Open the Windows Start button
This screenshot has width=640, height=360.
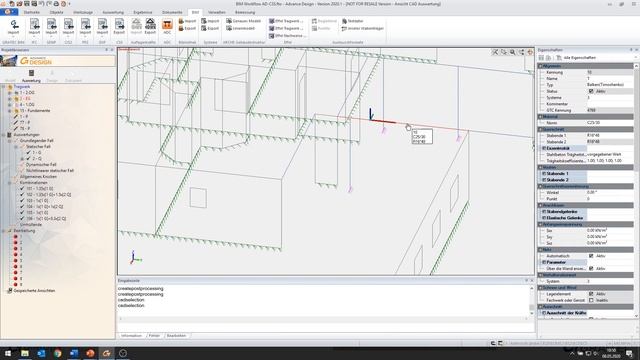(8, 353)
